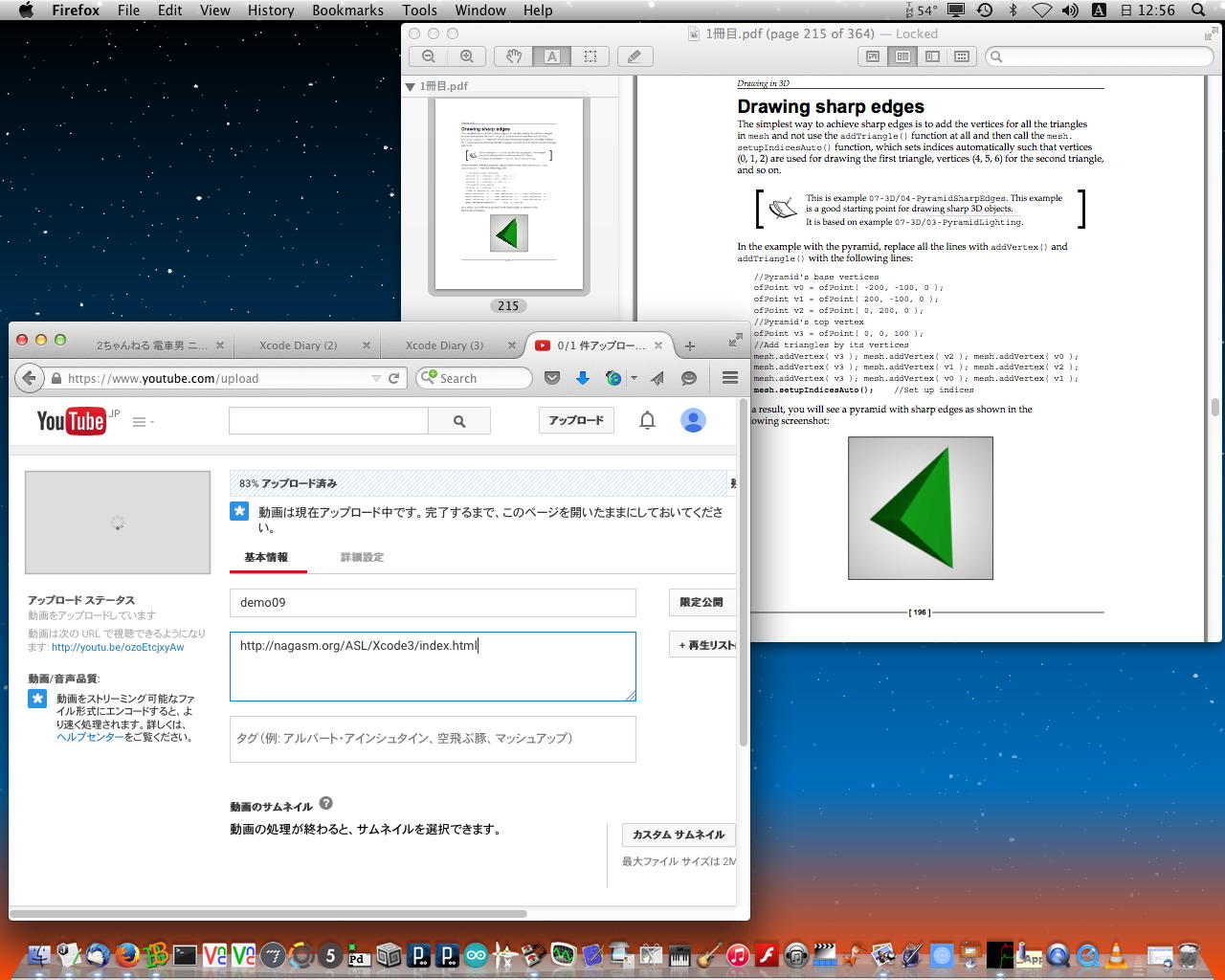
Task: Switch to the 2ちゃんねる 電車男 tab
Action: (152, 345)
